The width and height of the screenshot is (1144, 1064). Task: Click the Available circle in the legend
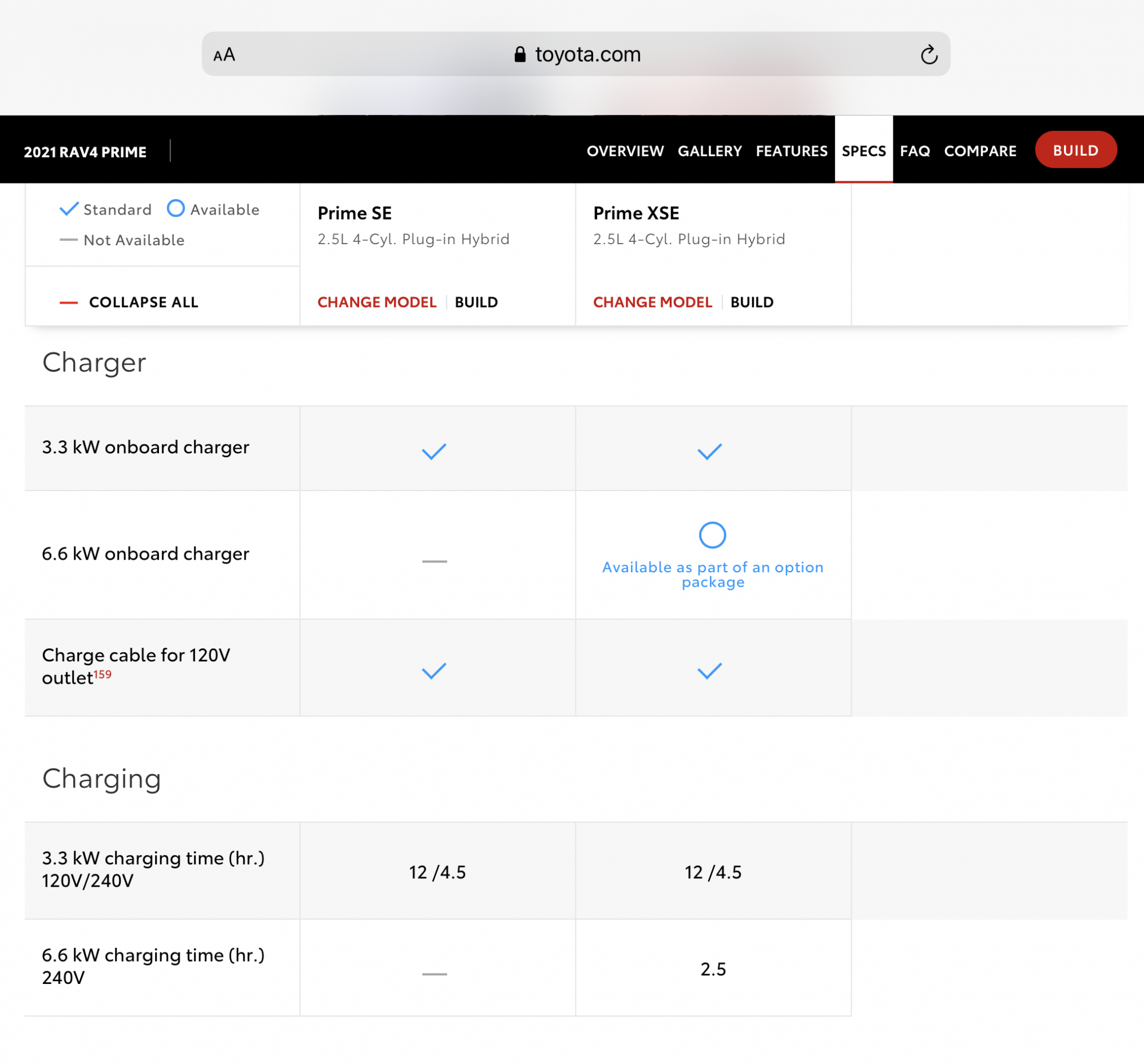[176, 208]
